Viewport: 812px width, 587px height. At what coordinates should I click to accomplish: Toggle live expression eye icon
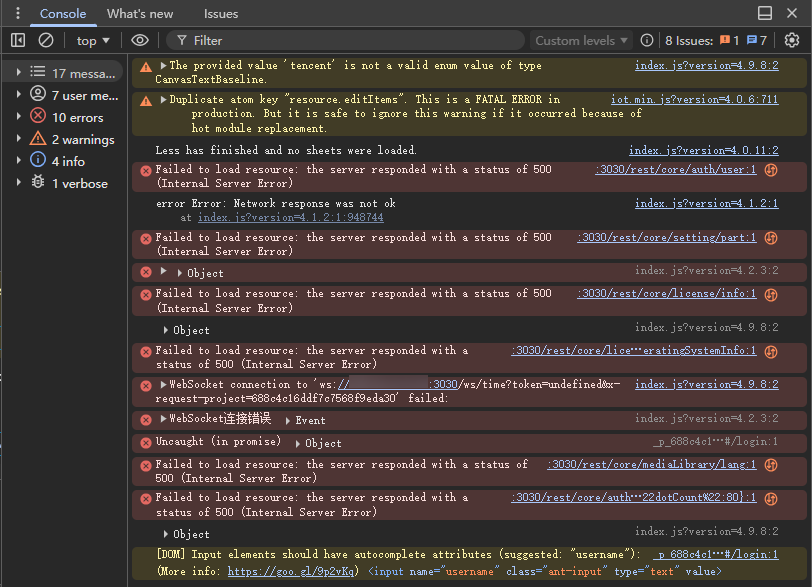point(140,40)
